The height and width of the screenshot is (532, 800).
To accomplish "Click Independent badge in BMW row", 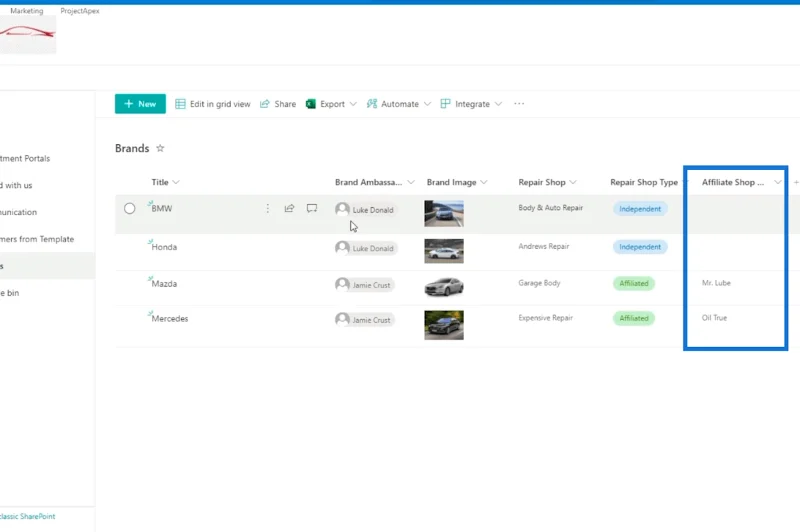I will (640, 209).
